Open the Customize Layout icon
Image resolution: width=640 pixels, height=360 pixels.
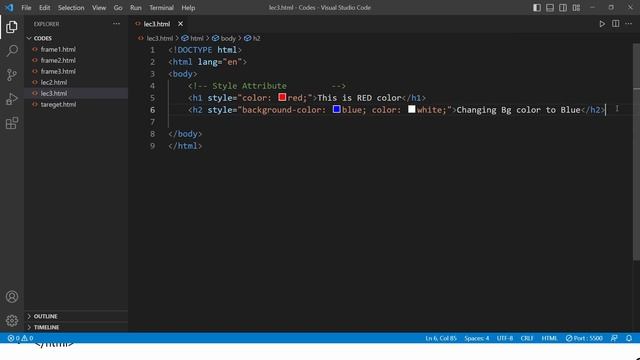(576, 8)
